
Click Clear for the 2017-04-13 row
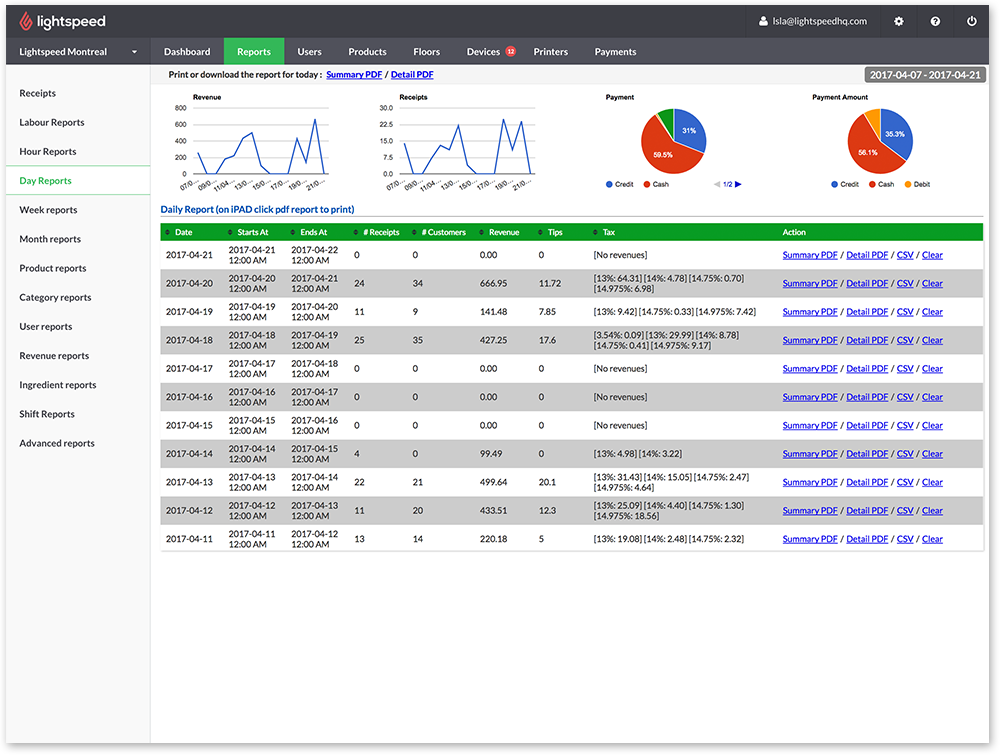coord(932,483)
